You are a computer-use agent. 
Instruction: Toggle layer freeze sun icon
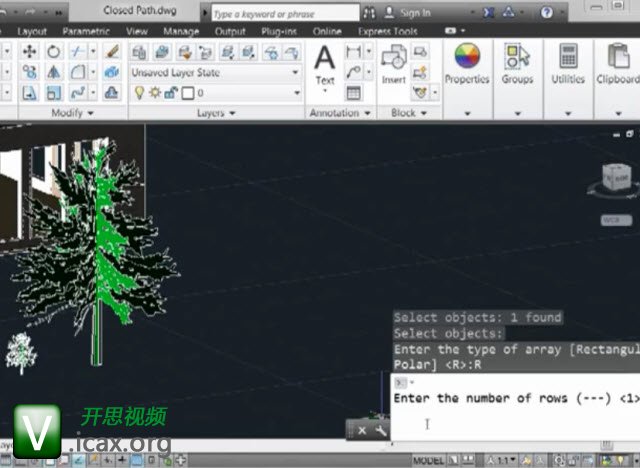click(x=155, y=93)
